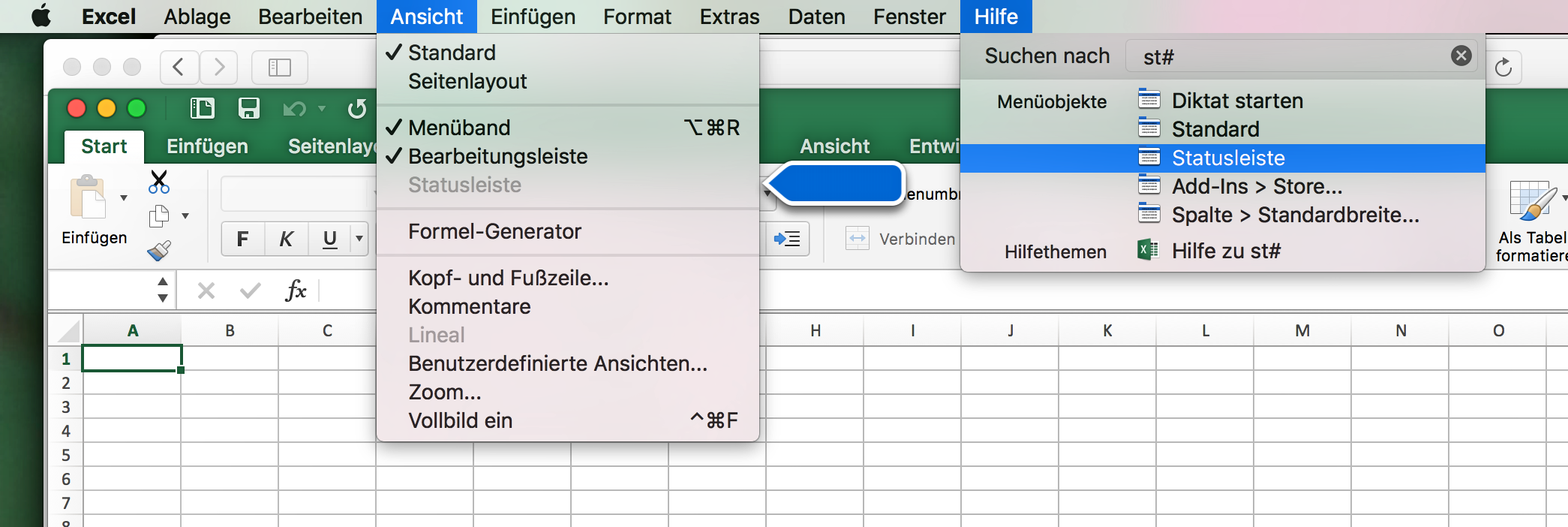Select the Statusleiste help search result
Screen dimensions: 1568x527
1223,158
